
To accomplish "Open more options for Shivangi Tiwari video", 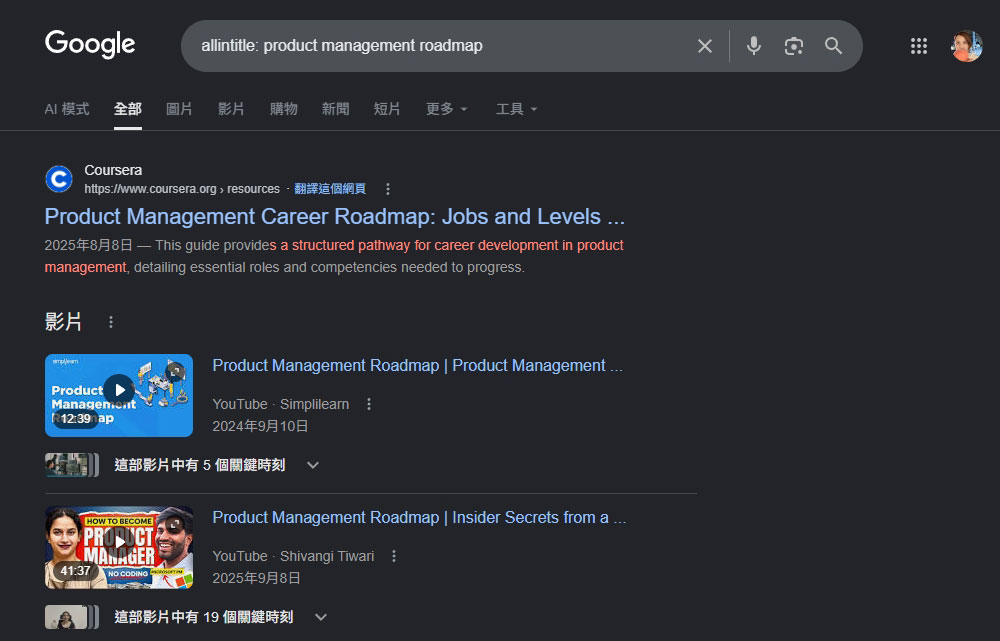I will coord(394,556).
